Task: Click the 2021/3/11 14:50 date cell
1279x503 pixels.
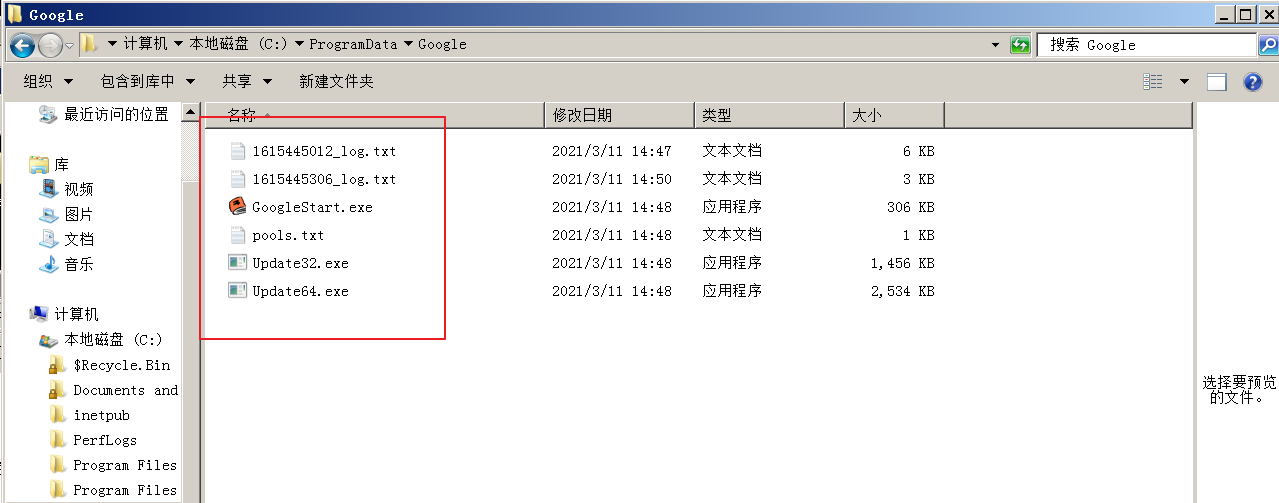Action: click(x=612, y=179)
